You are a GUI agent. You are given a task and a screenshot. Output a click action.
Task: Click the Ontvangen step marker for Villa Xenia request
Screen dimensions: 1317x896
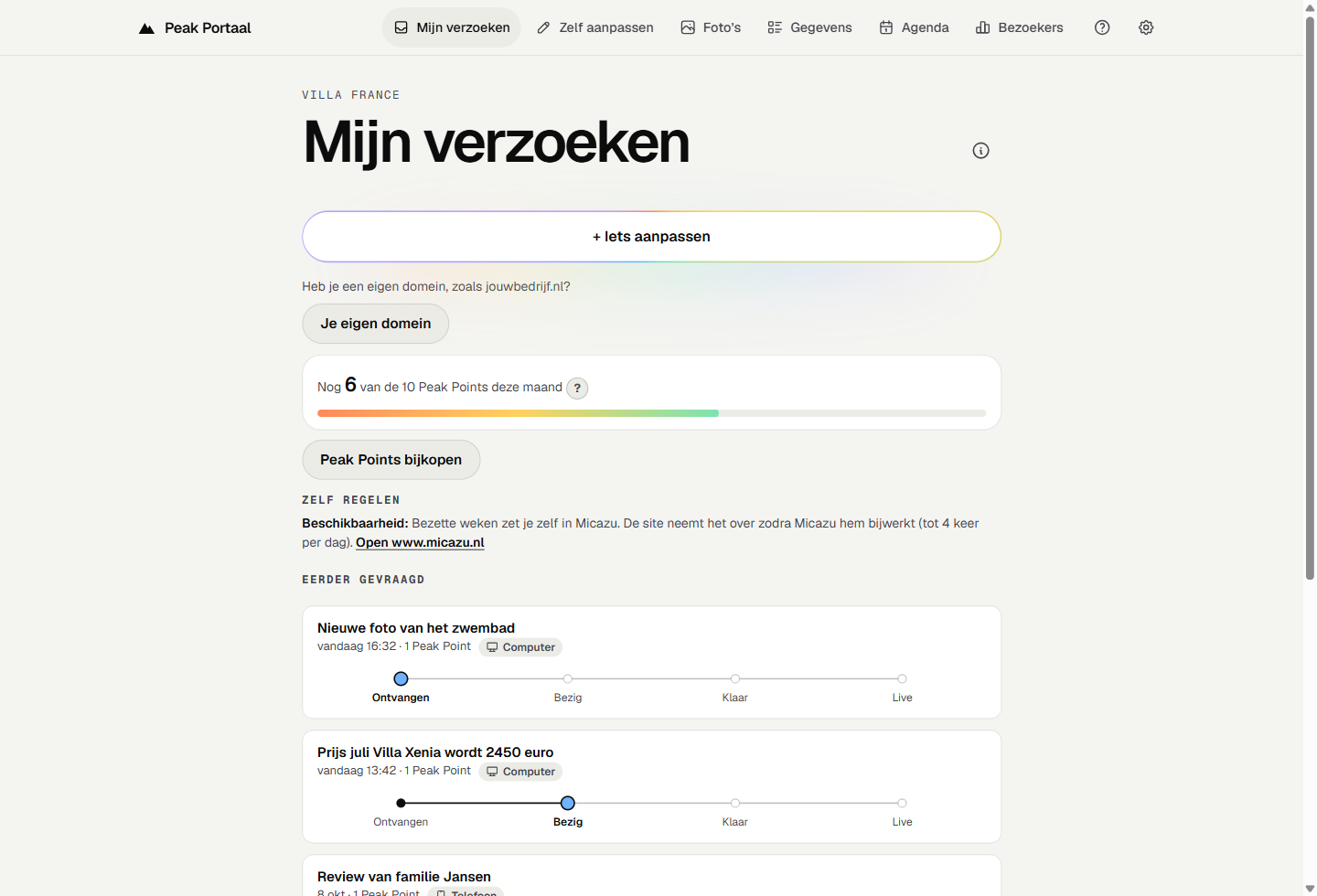click(401, 803)
